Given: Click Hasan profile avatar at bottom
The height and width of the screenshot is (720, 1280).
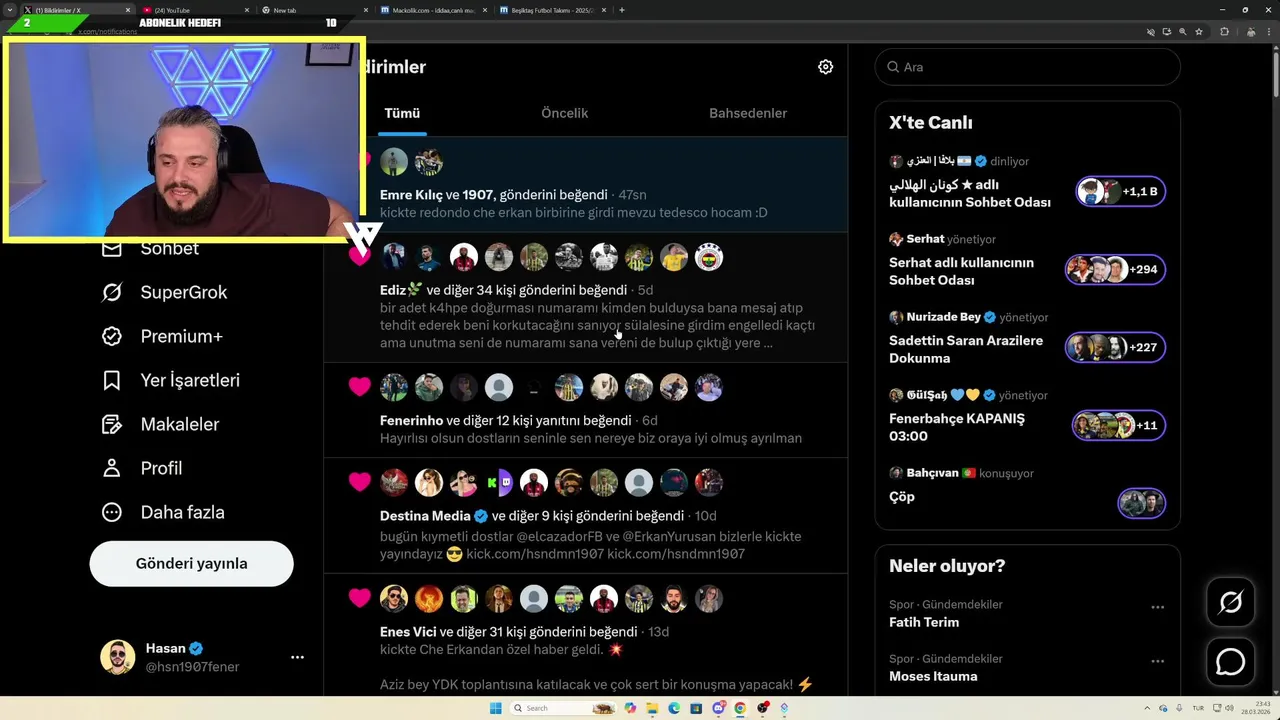Looking at the screenshot, I should [x=117, y=657].
